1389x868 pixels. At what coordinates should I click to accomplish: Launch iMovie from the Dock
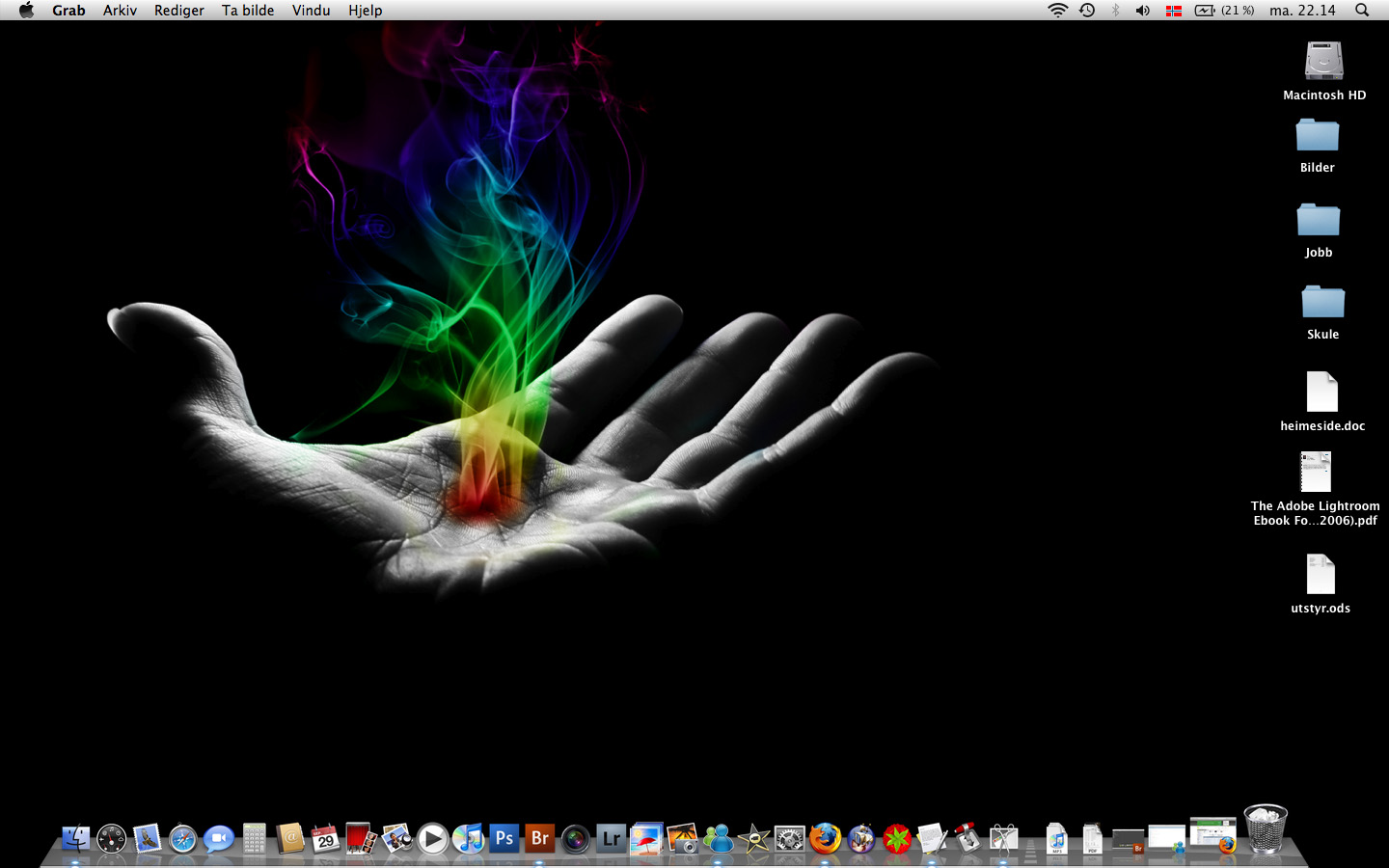point(753,838)
